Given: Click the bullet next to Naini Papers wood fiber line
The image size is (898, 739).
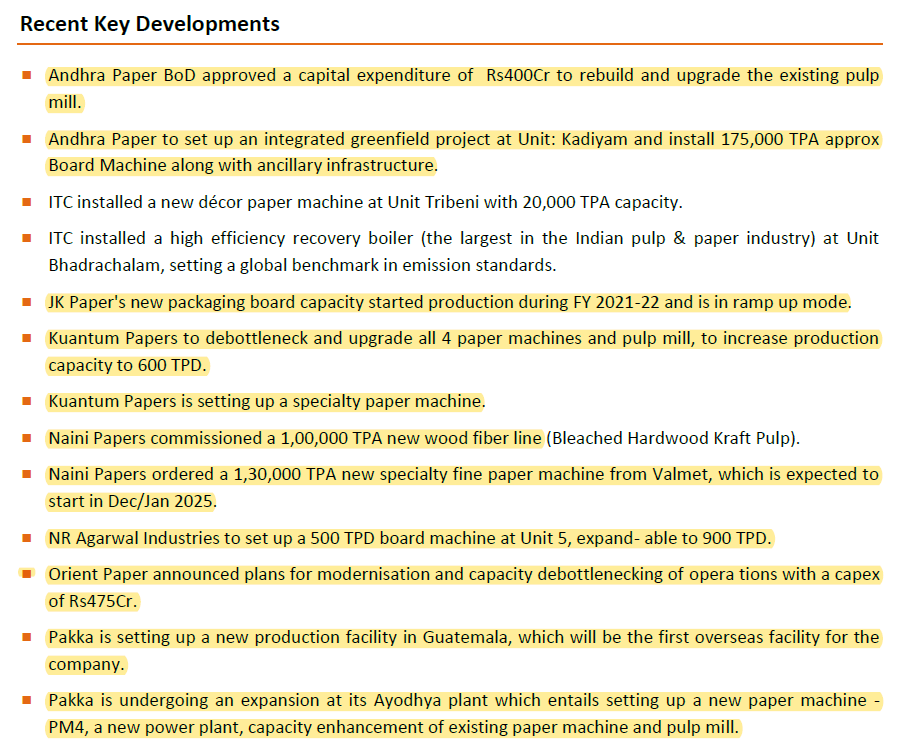Looking at the screenshot, I should point(27,438).
